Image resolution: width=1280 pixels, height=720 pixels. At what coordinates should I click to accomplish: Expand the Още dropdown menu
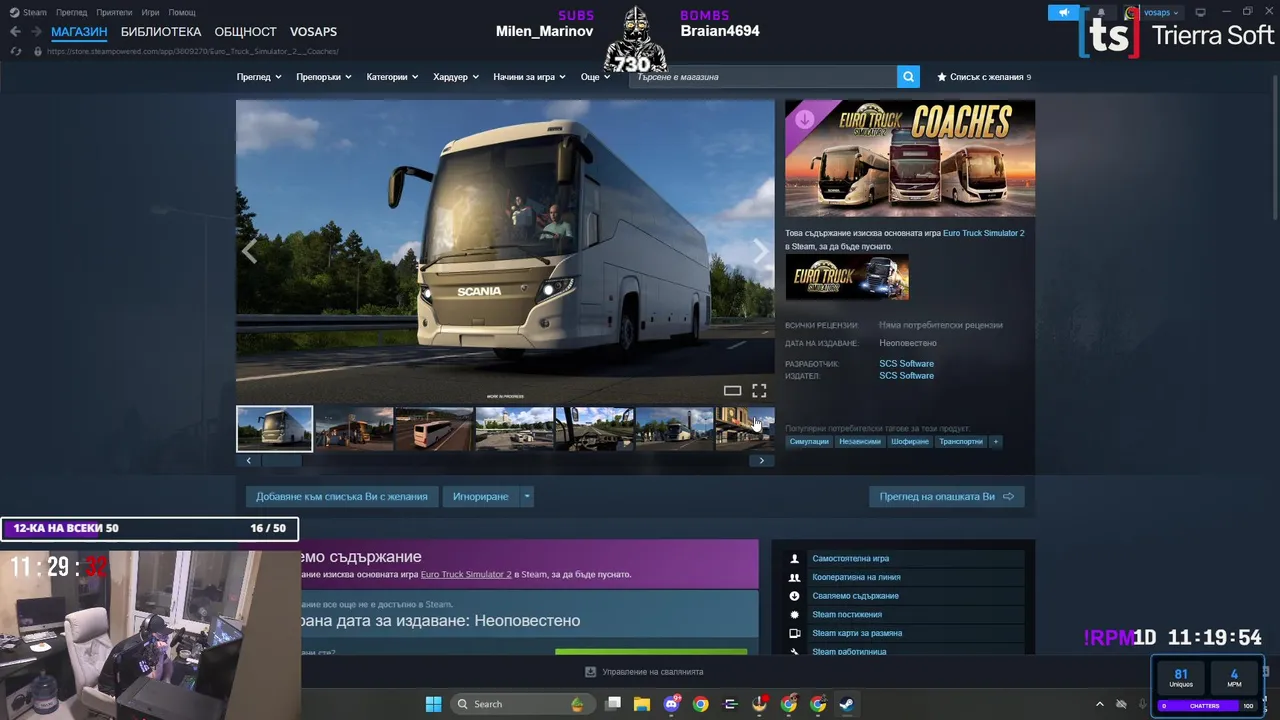click(595, 77)
